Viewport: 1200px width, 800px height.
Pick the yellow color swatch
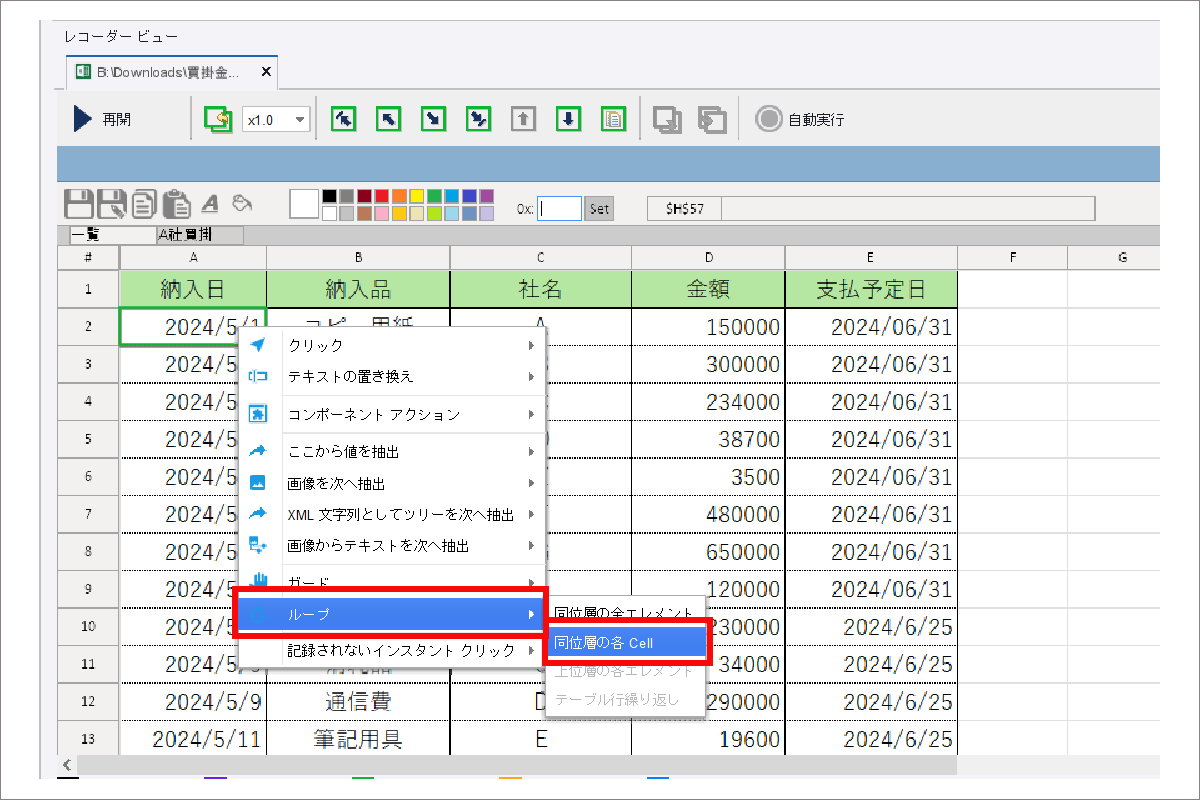click(417, 197)
